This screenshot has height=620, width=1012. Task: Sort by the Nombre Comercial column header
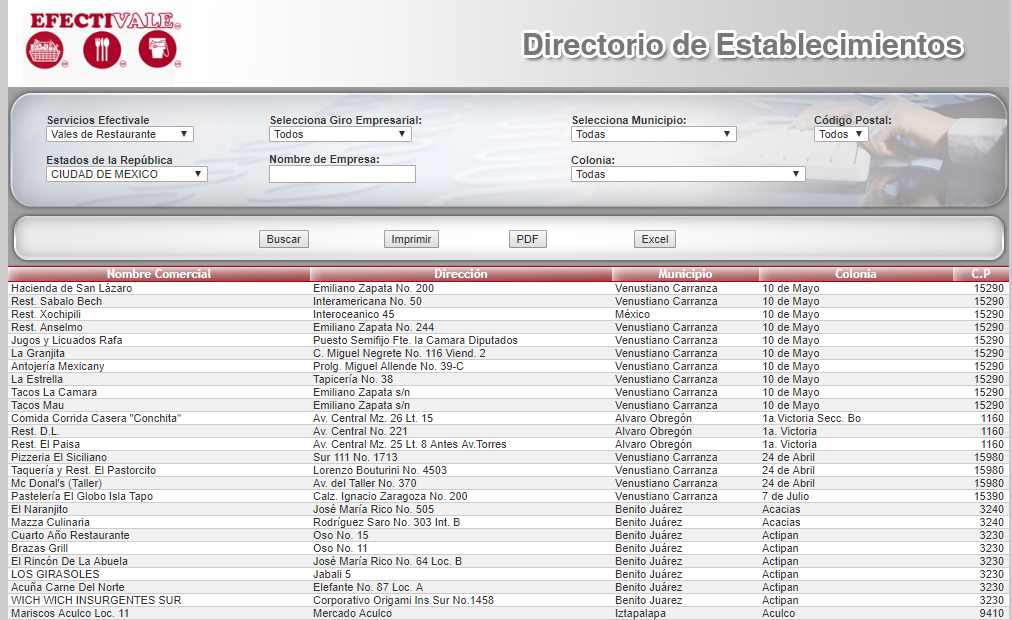pyautogui.click(x=159, y=274)
